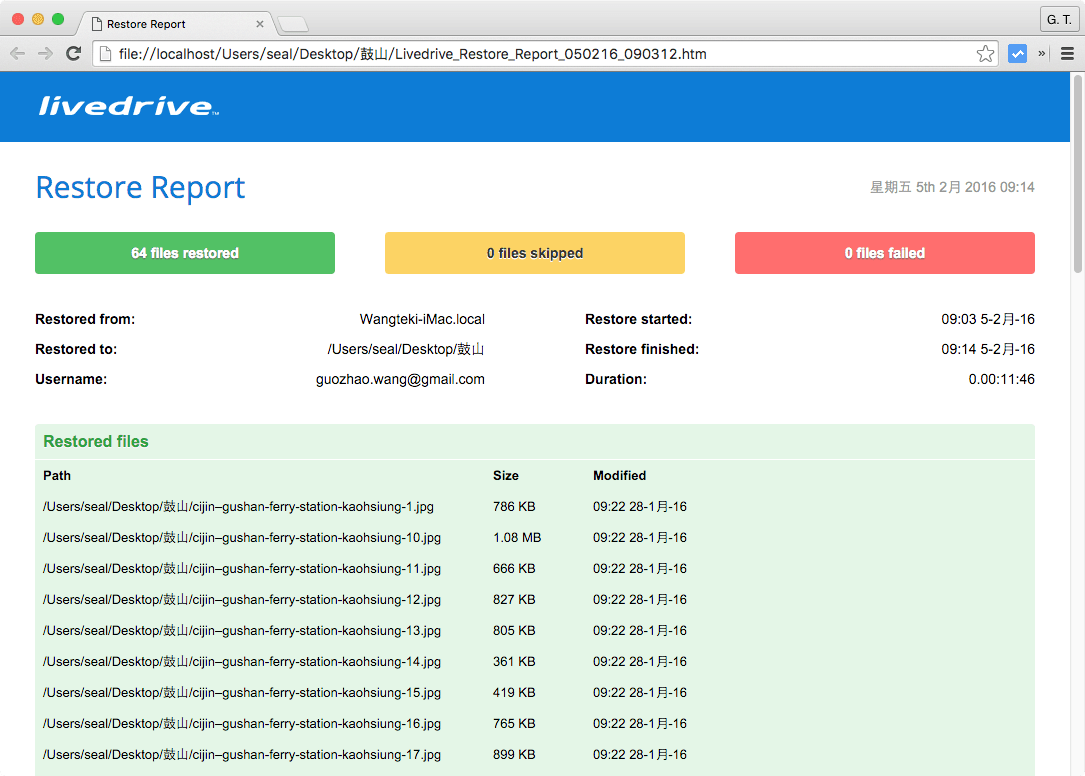Click the page file icon in the address bar
The image size is (1085, 776).
tap(105, 54)
